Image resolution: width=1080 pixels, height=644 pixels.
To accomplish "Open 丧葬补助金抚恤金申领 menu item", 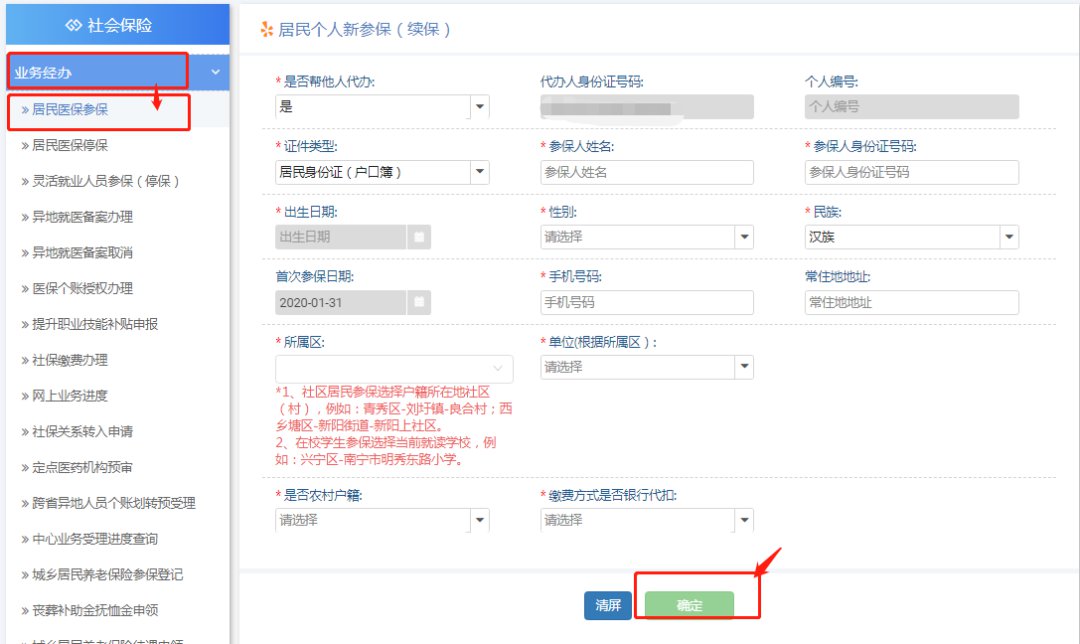I will click(90, 610).
